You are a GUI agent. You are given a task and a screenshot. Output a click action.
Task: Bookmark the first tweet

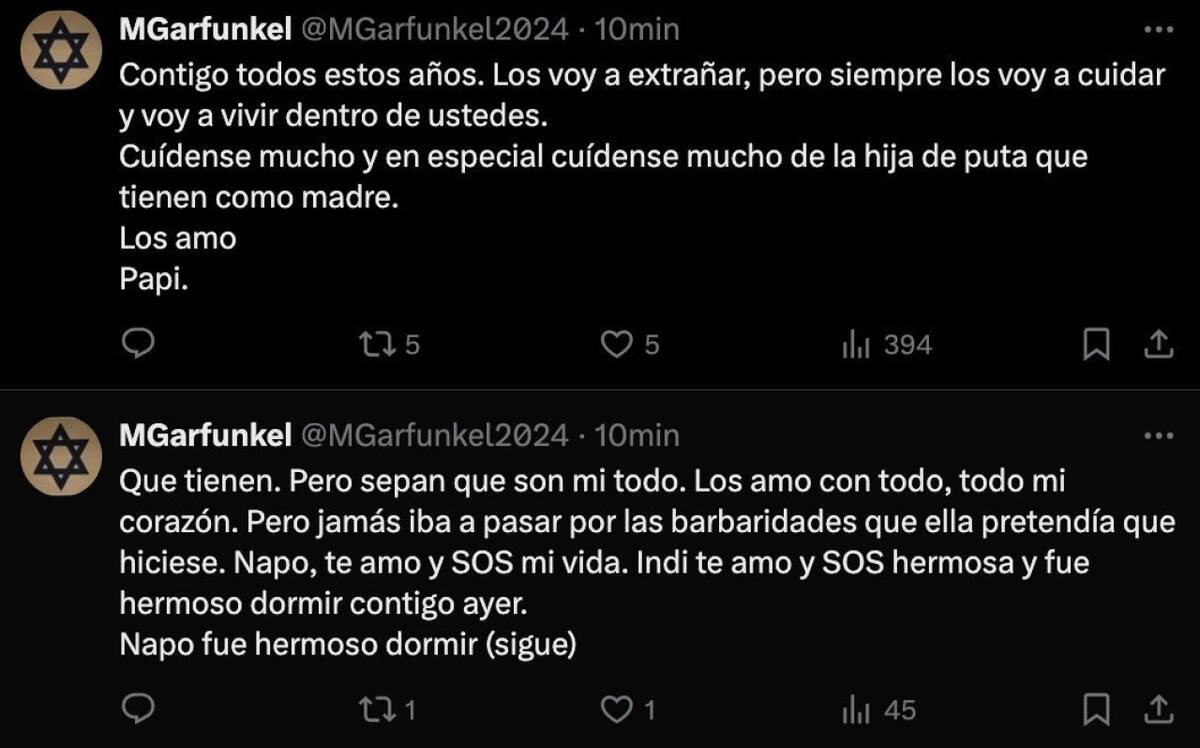(x=1097, y=343)
